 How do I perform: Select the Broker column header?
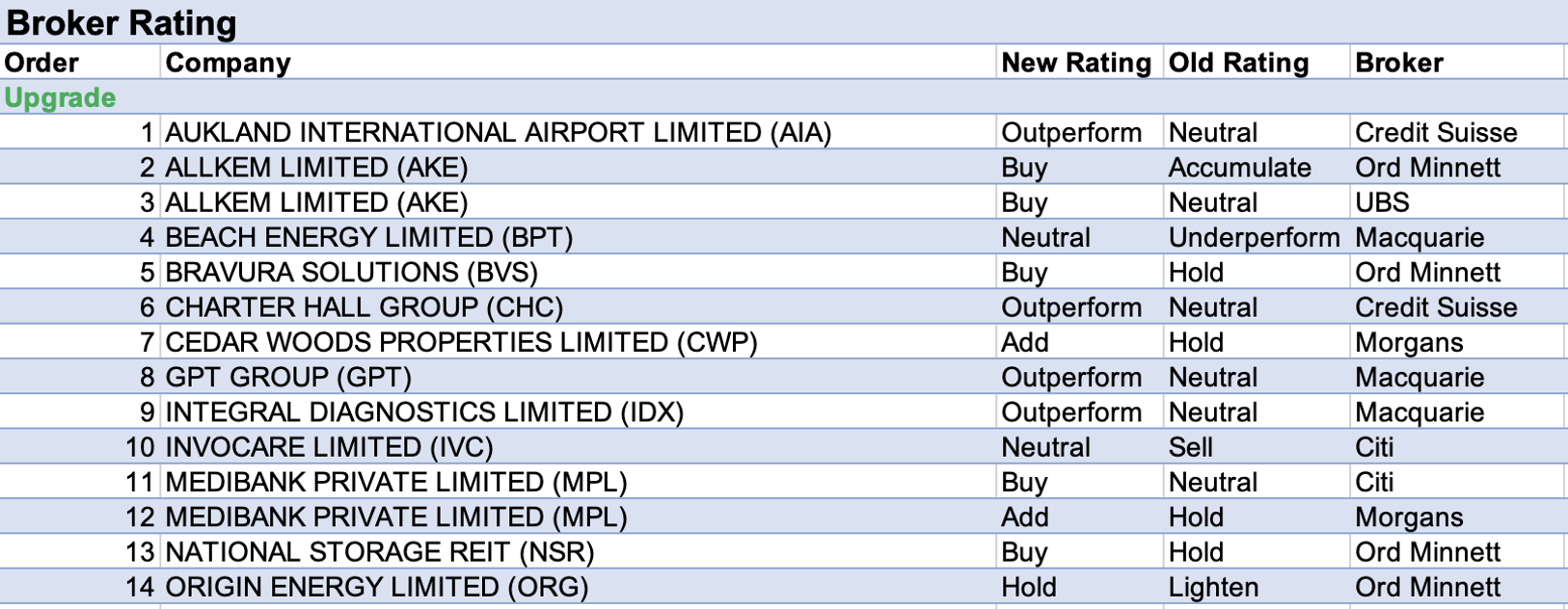tap(1399, 63)
